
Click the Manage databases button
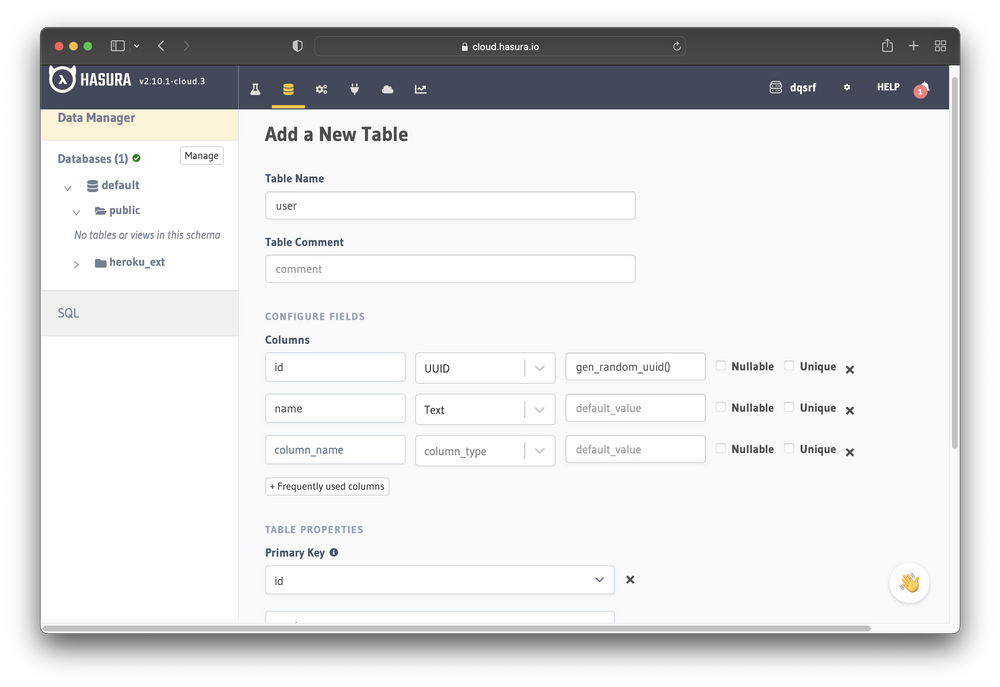201,156
